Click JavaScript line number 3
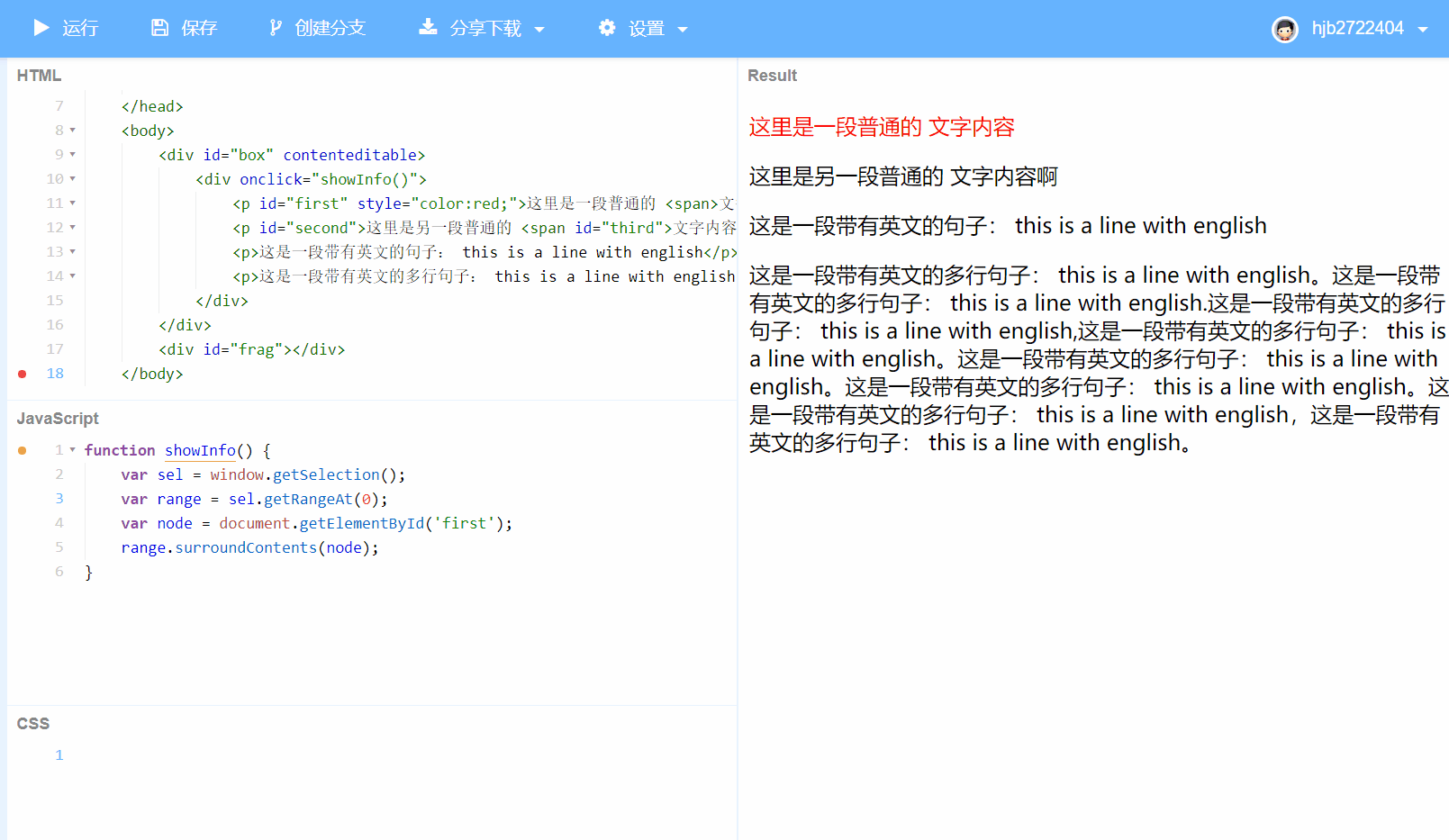This screenshot has height=840, width=1449. click(59, 499)
